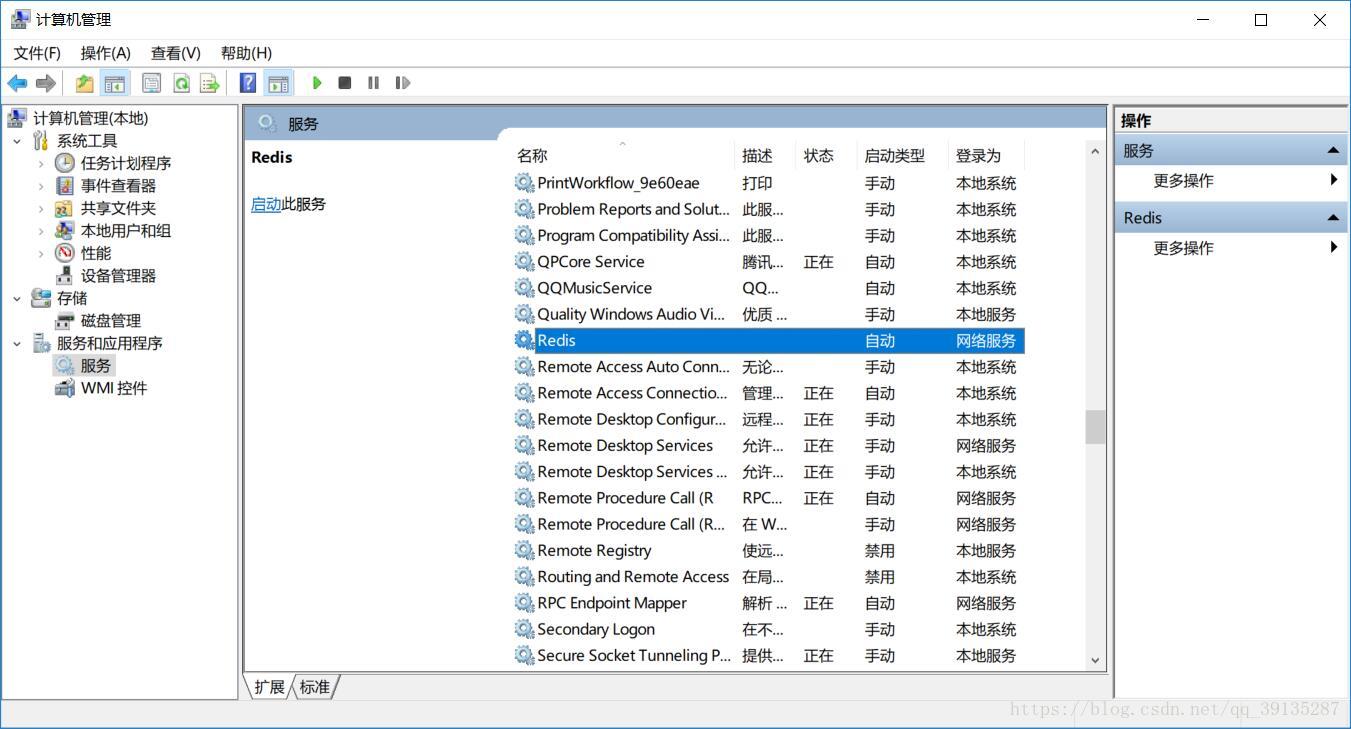Expand the 共享文件夹 tree node
The height and width of the screenshot is (729, 1351).
[x=41, y=208]
